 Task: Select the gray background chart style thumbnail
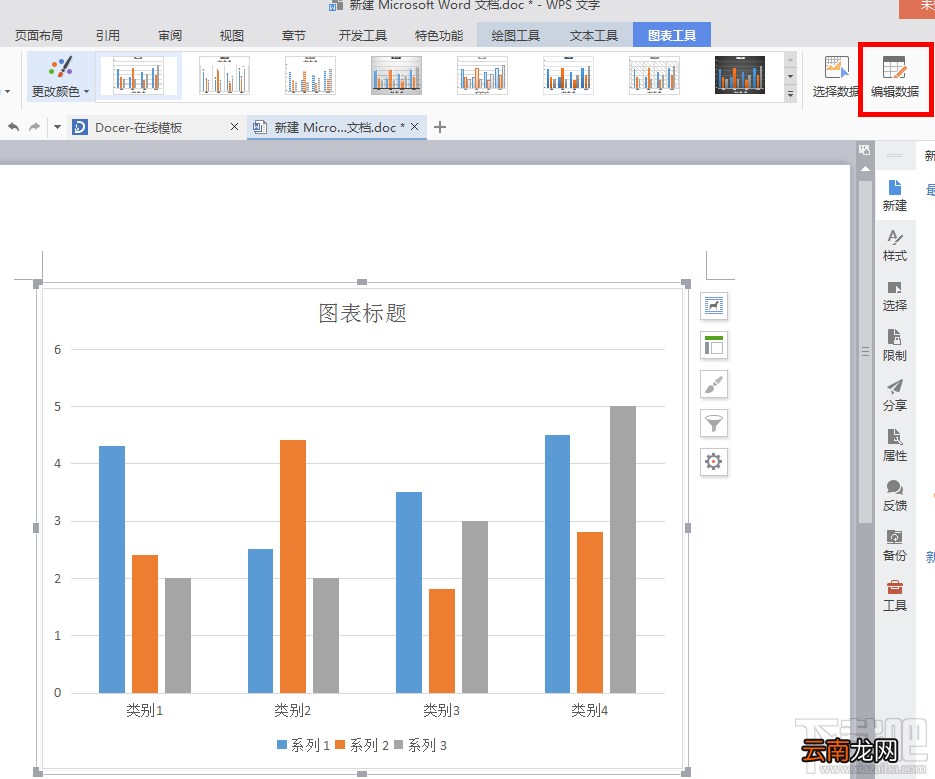pyautogui.click(x=397, y=75)
